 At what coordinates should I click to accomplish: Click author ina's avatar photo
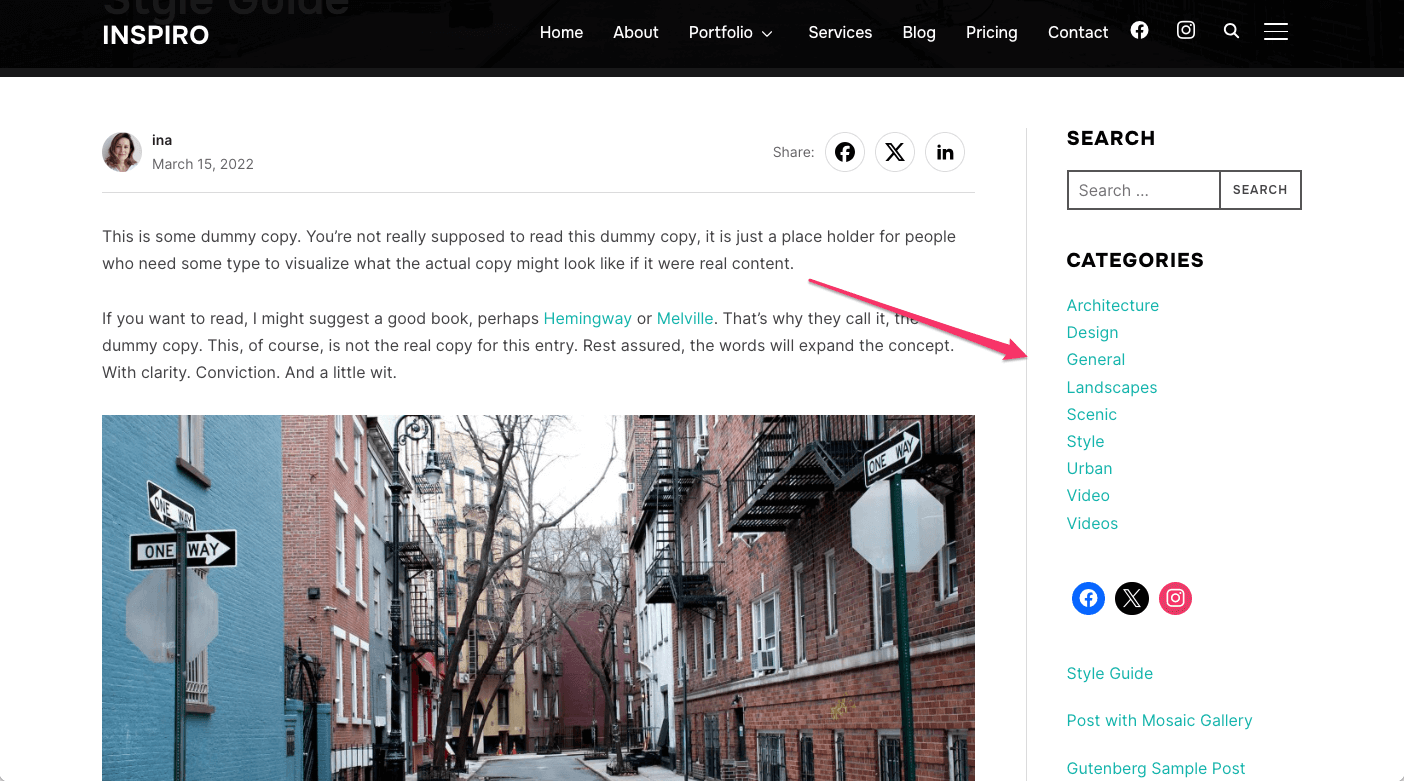pyautogui.click(x=122, y=152)
